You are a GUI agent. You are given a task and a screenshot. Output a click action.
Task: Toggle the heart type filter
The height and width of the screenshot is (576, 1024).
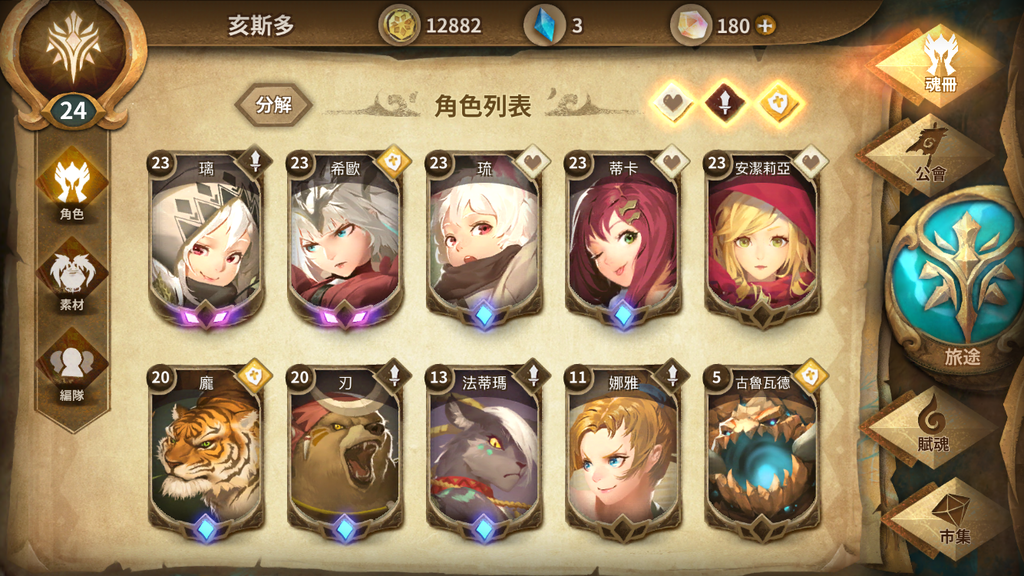coord(673,103)
